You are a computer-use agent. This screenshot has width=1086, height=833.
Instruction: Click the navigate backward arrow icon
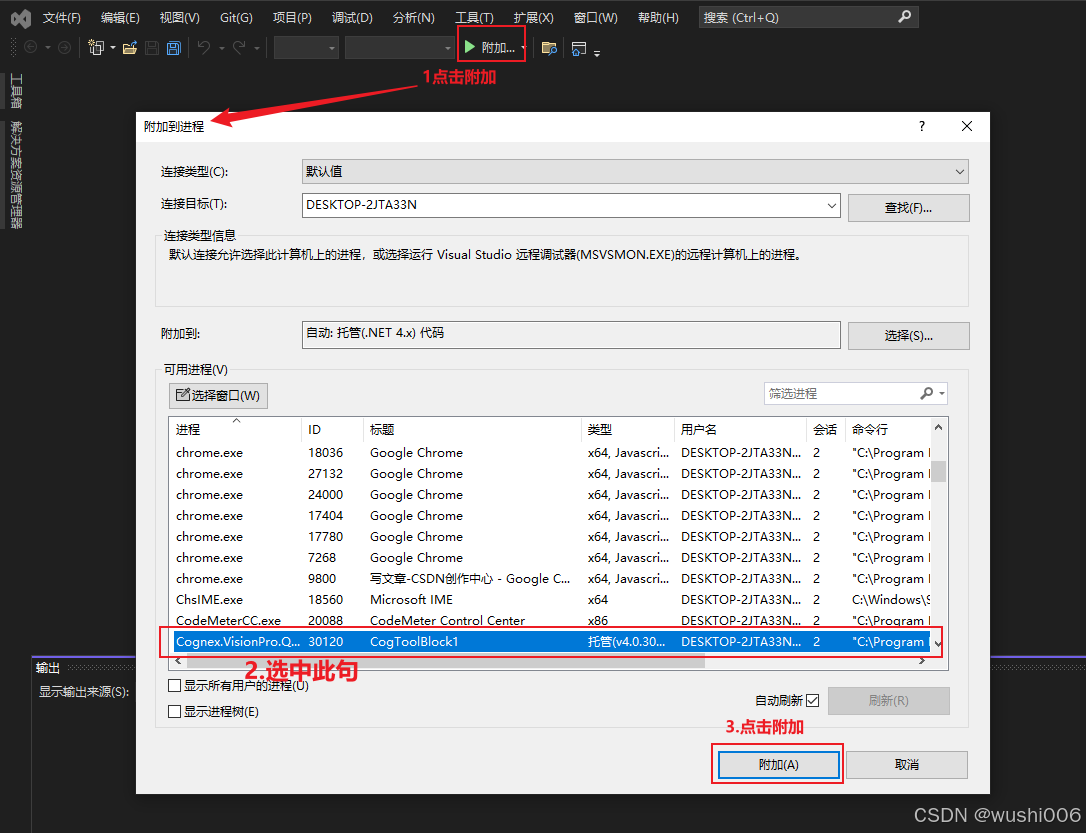point(30,47)
